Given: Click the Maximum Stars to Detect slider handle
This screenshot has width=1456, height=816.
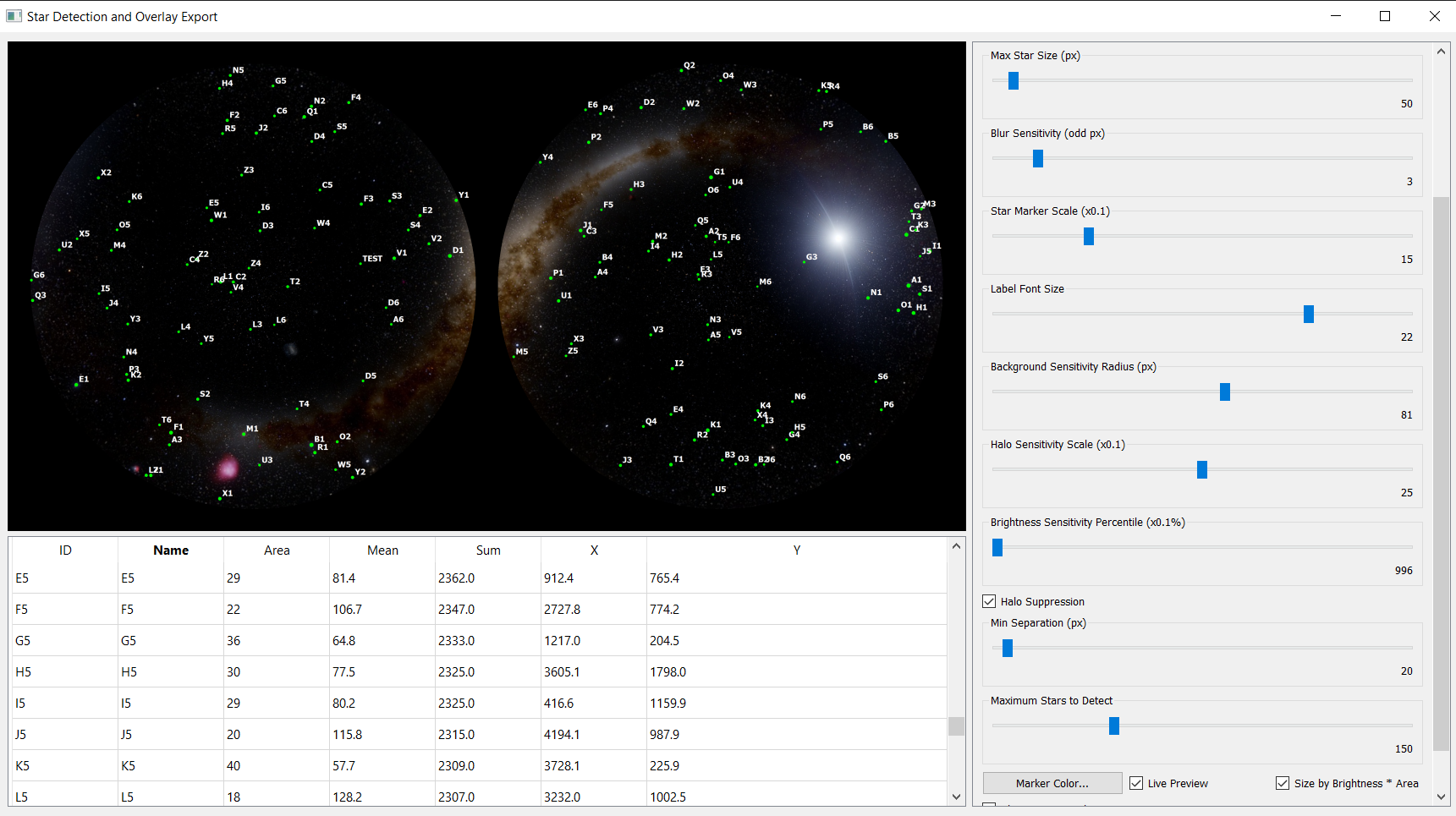Looking at the screenshot, I should click(x=1114, y=726).
